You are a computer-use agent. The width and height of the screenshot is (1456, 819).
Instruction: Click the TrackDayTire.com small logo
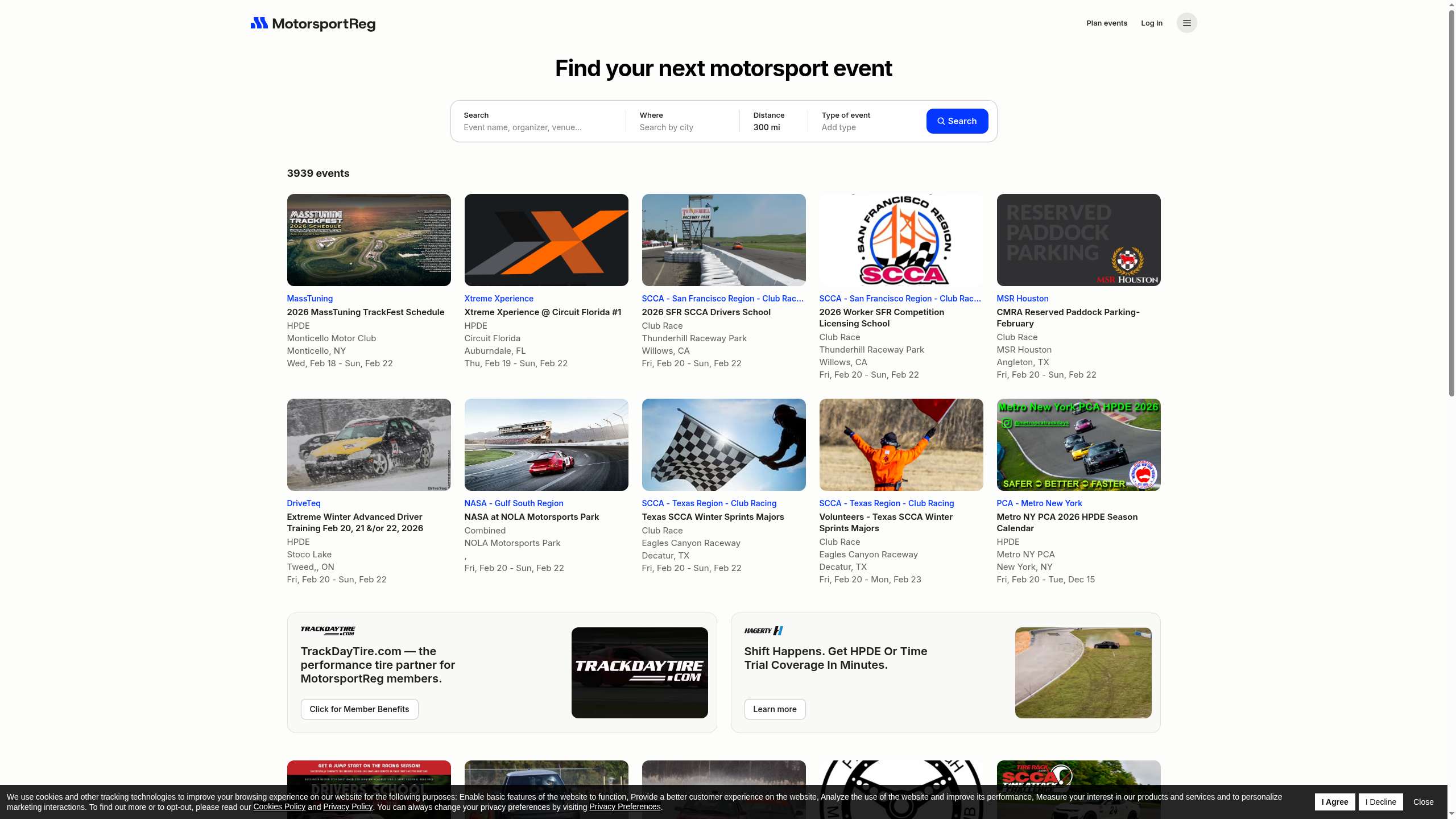pyautogui.click(x=328, y=630)
